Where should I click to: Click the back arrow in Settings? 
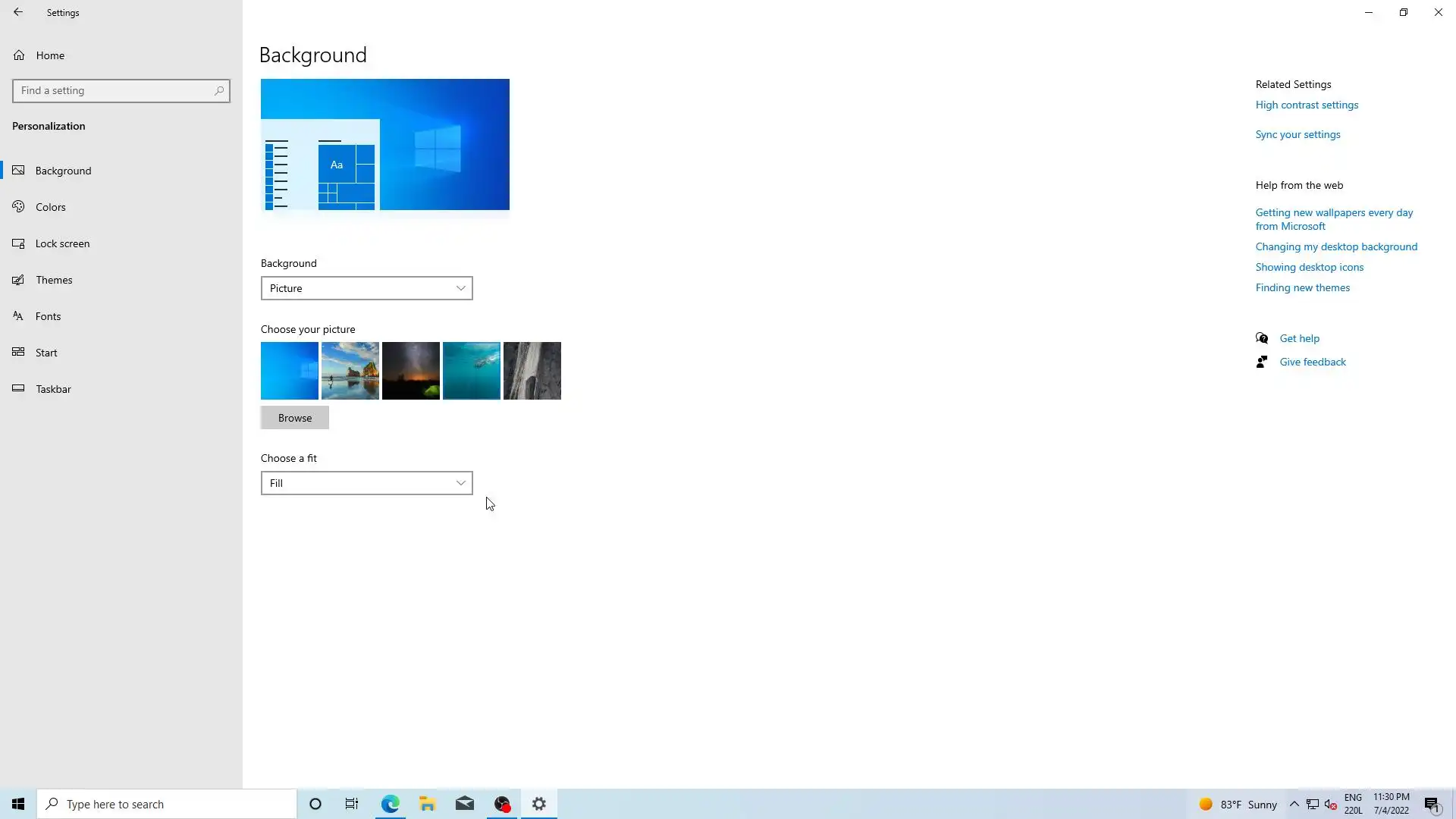(18, 12)
